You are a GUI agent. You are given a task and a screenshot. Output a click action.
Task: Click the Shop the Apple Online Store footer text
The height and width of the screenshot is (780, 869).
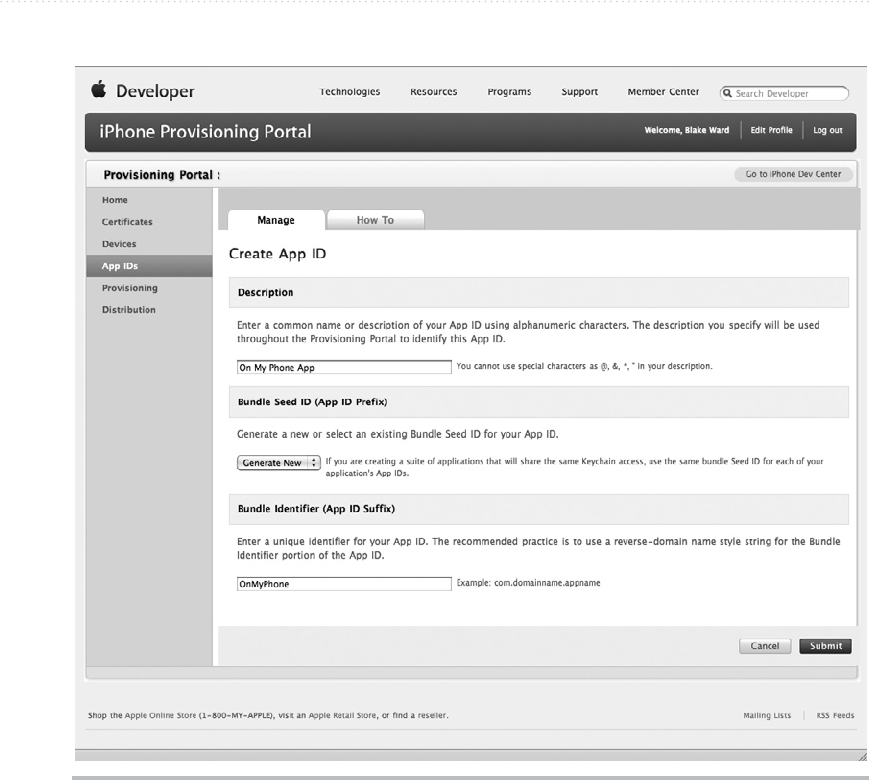tap(268, 715)
